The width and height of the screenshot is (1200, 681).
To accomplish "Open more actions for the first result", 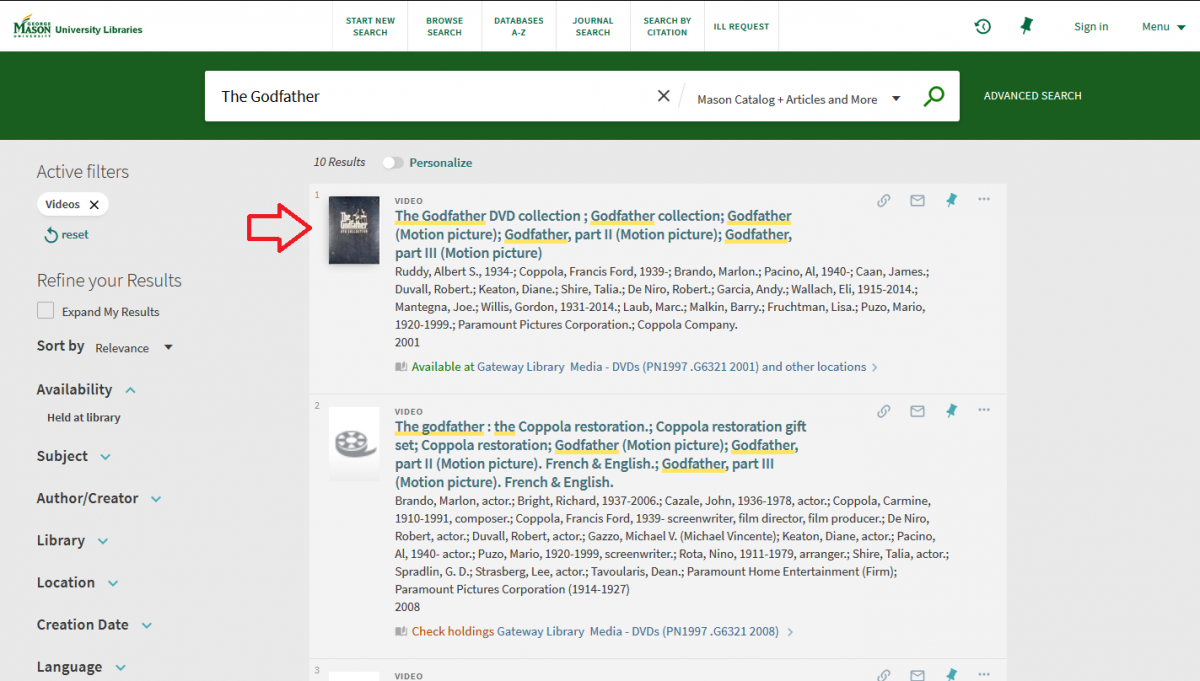I will 983,199.
